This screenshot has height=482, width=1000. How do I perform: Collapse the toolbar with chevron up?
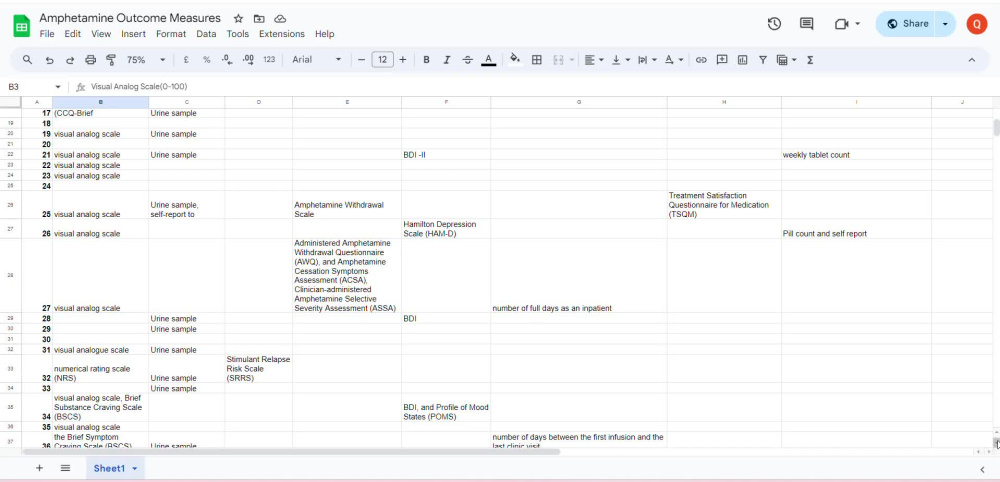click(972, 60)
